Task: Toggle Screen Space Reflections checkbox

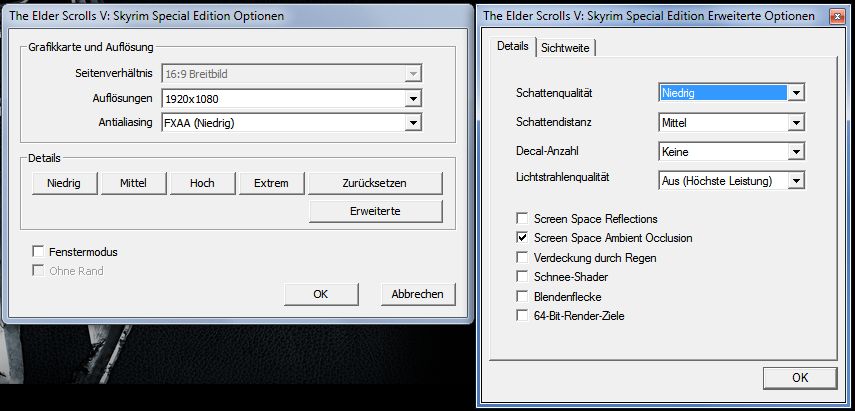Action: [521, 219]
